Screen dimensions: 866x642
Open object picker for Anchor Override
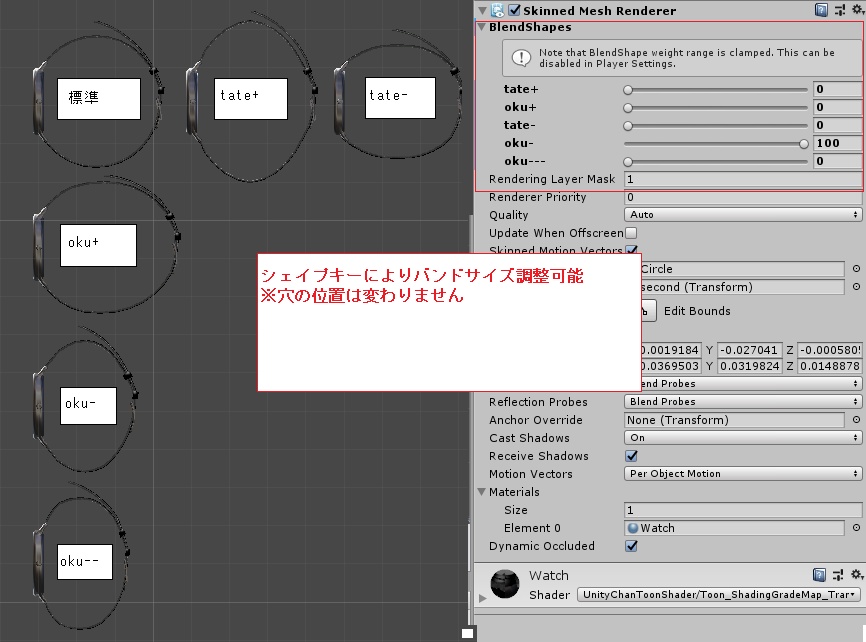(x=856, y=420)
